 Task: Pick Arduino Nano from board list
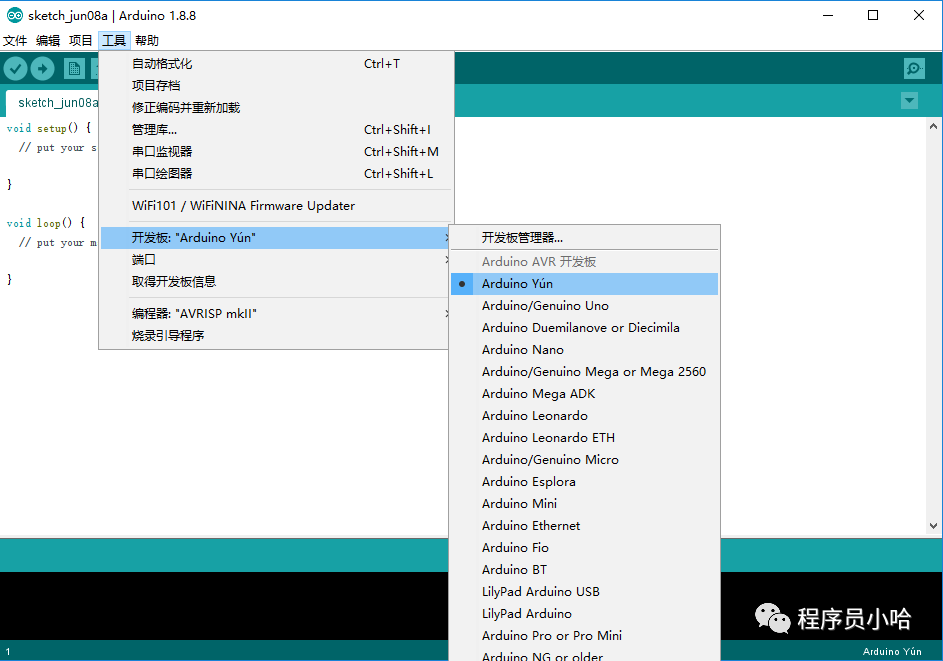tap(522, 350)
